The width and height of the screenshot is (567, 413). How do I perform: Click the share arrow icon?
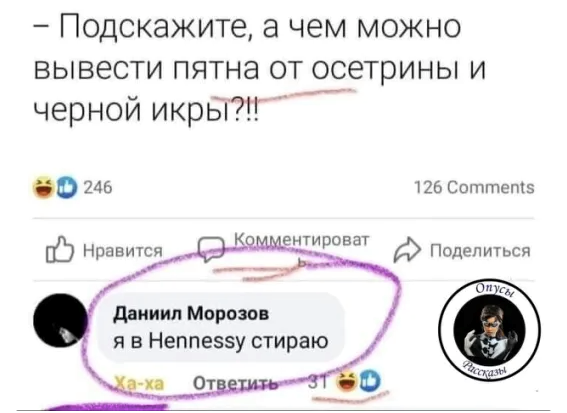[407, 250]
